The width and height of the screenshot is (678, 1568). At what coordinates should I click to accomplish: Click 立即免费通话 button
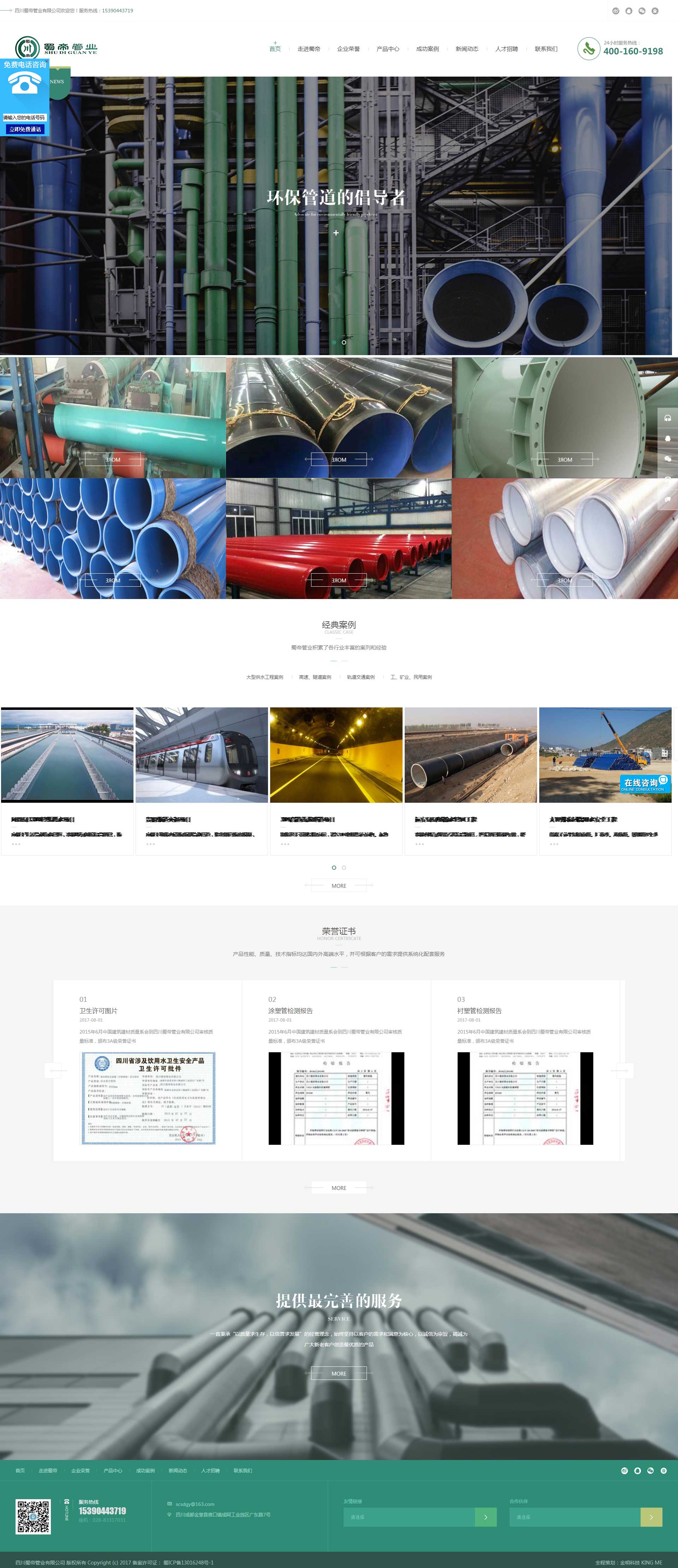click(x=25, y=129)
